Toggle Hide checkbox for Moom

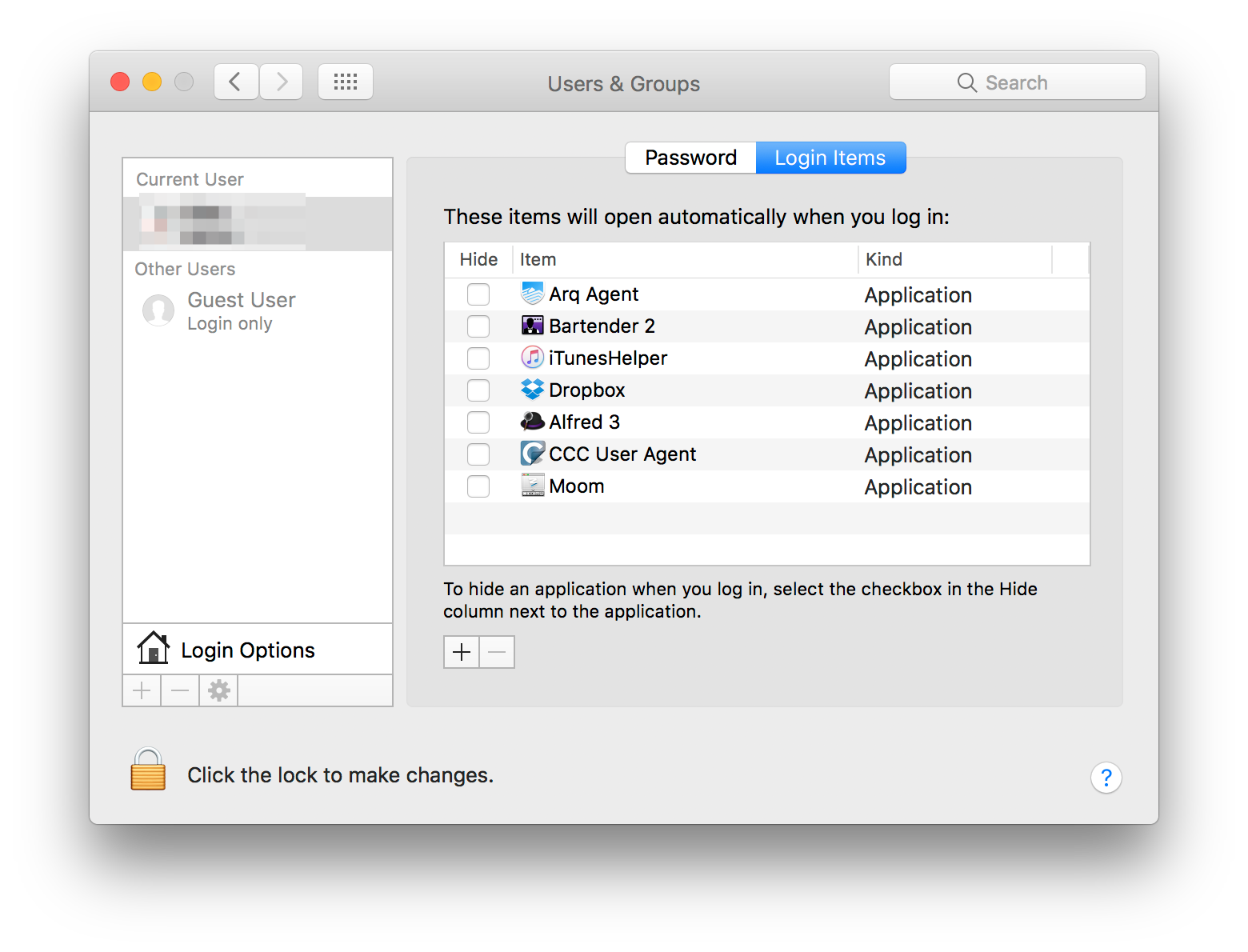point(478,486)
